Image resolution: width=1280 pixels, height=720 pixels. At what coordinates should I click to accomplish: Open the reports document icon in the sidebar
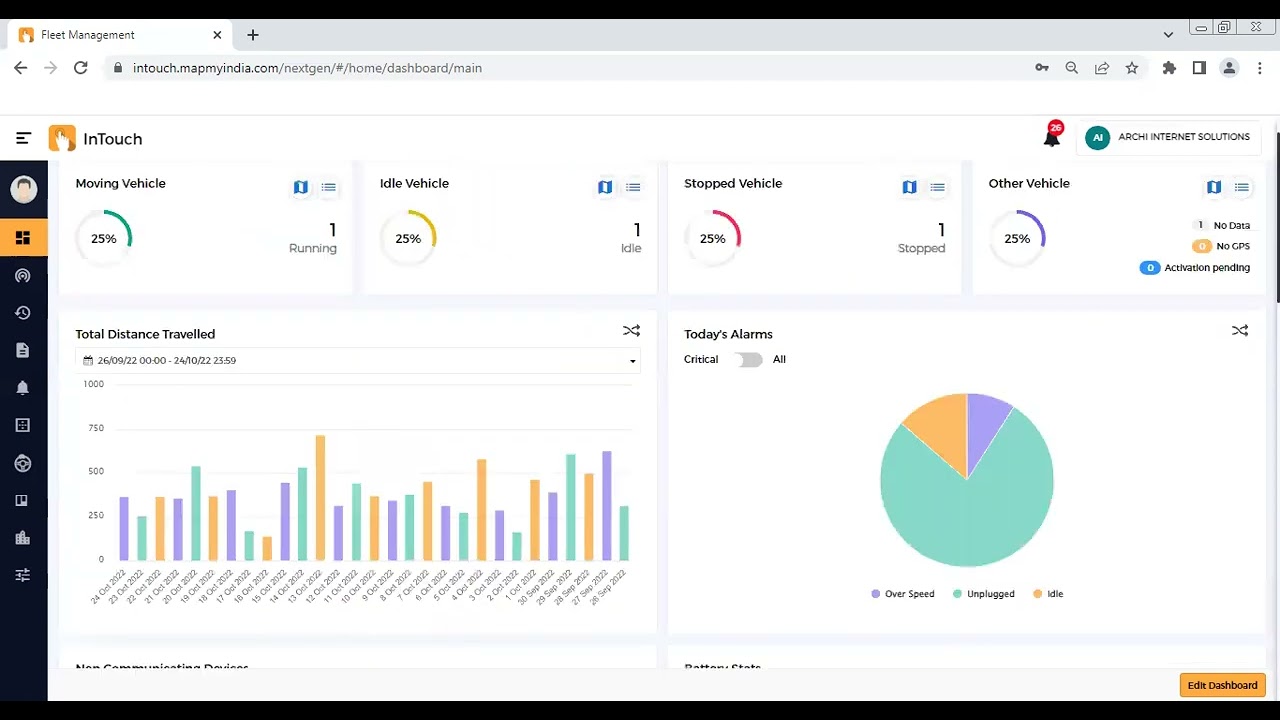click(x=23, y=350)
